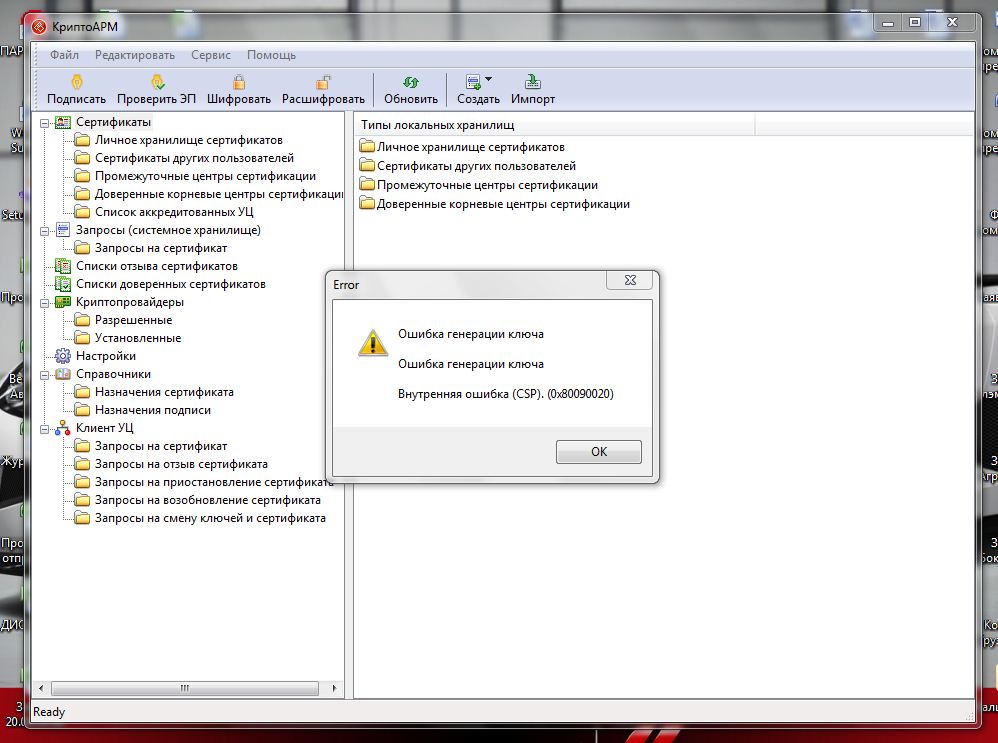
Task: Collapse the Клиент УЦ tree node
Action: (44, 428)
